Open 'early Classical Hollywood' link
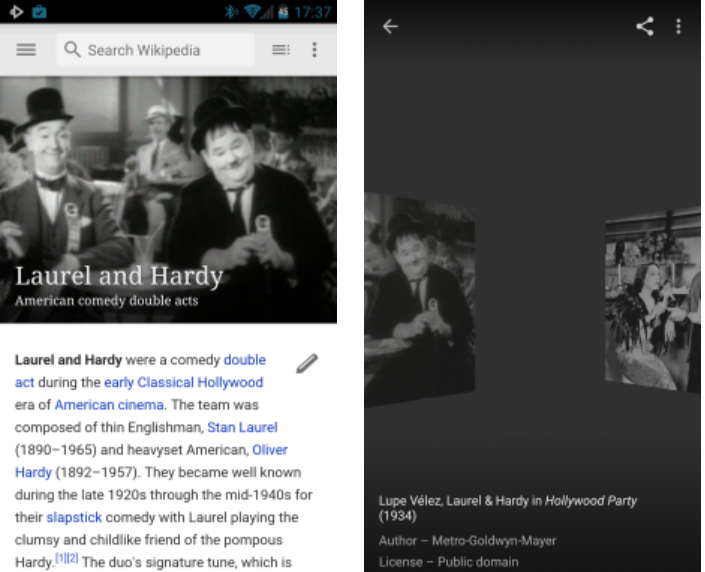 (183, 382)
